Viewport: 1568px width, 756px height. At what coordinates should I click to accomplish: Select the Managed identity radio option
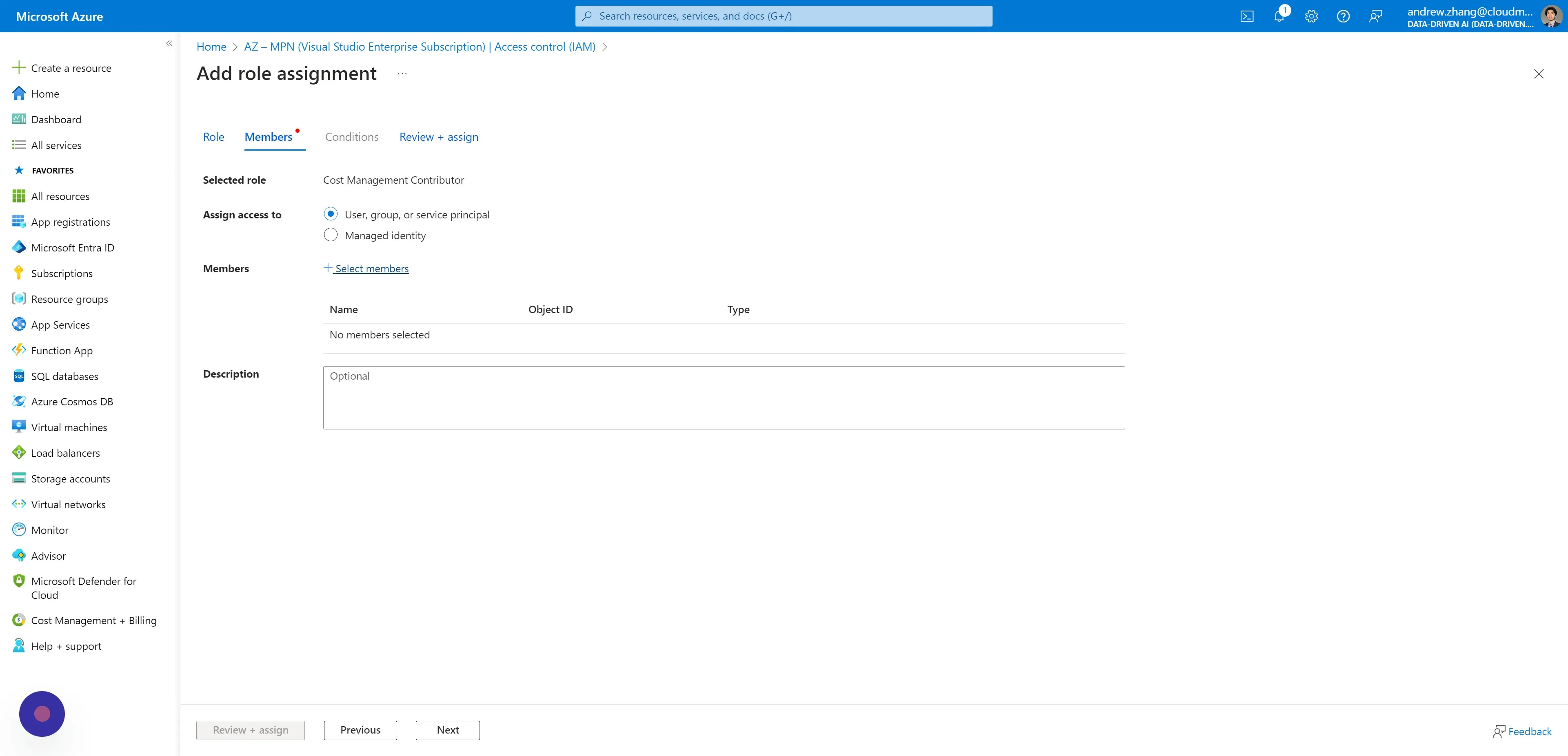[x=331, y=235]
